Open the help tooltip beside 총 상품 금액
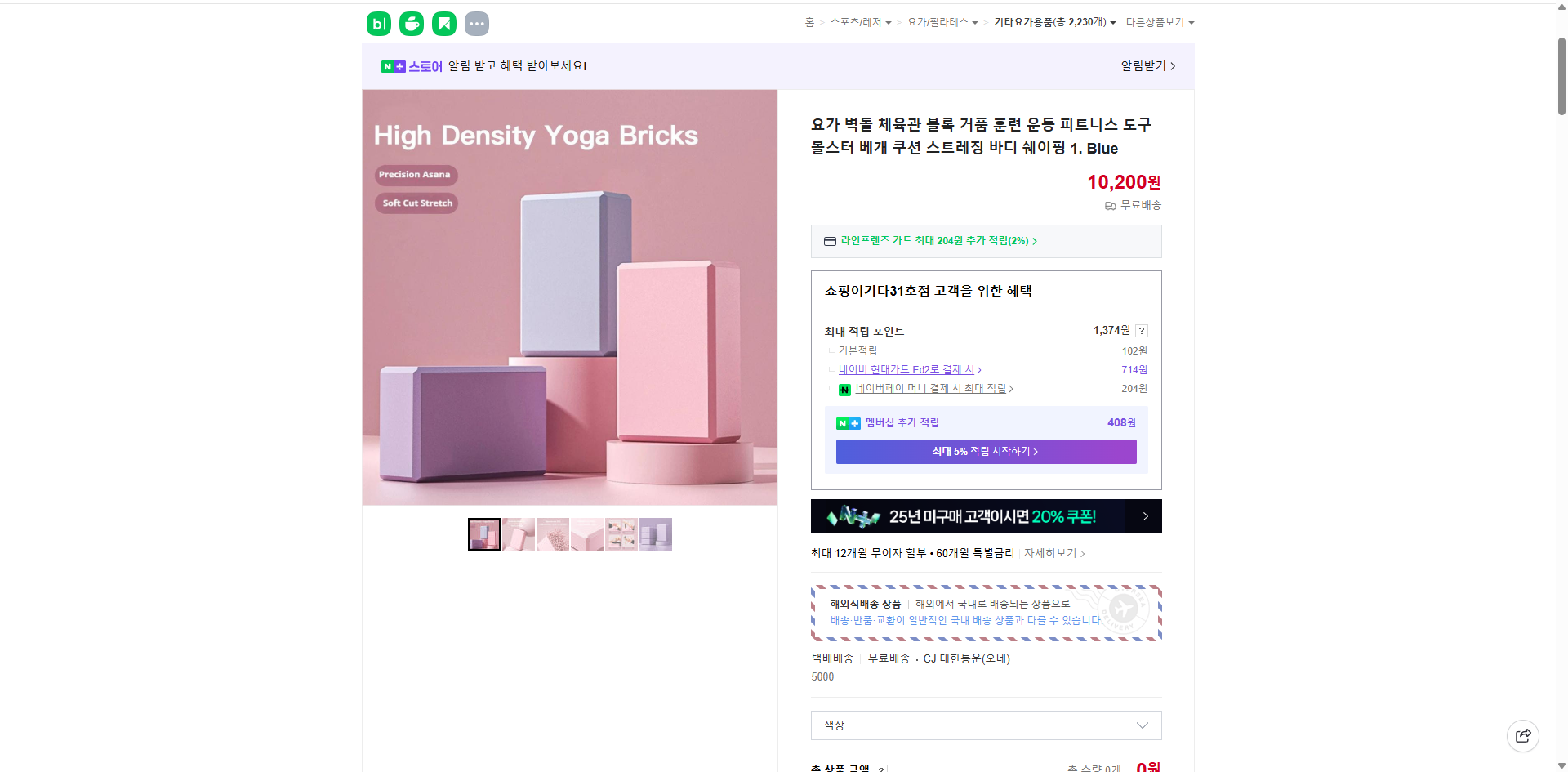Screen dimensions: 1568x772 pos(880,769)
